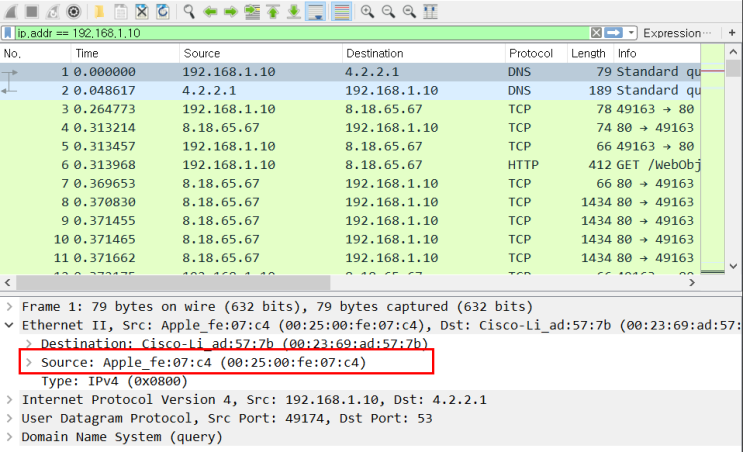Screen dimensions: 743x452
Task: Select the Type: IPv4 (0x0800) field
Action: click(114, 381)
